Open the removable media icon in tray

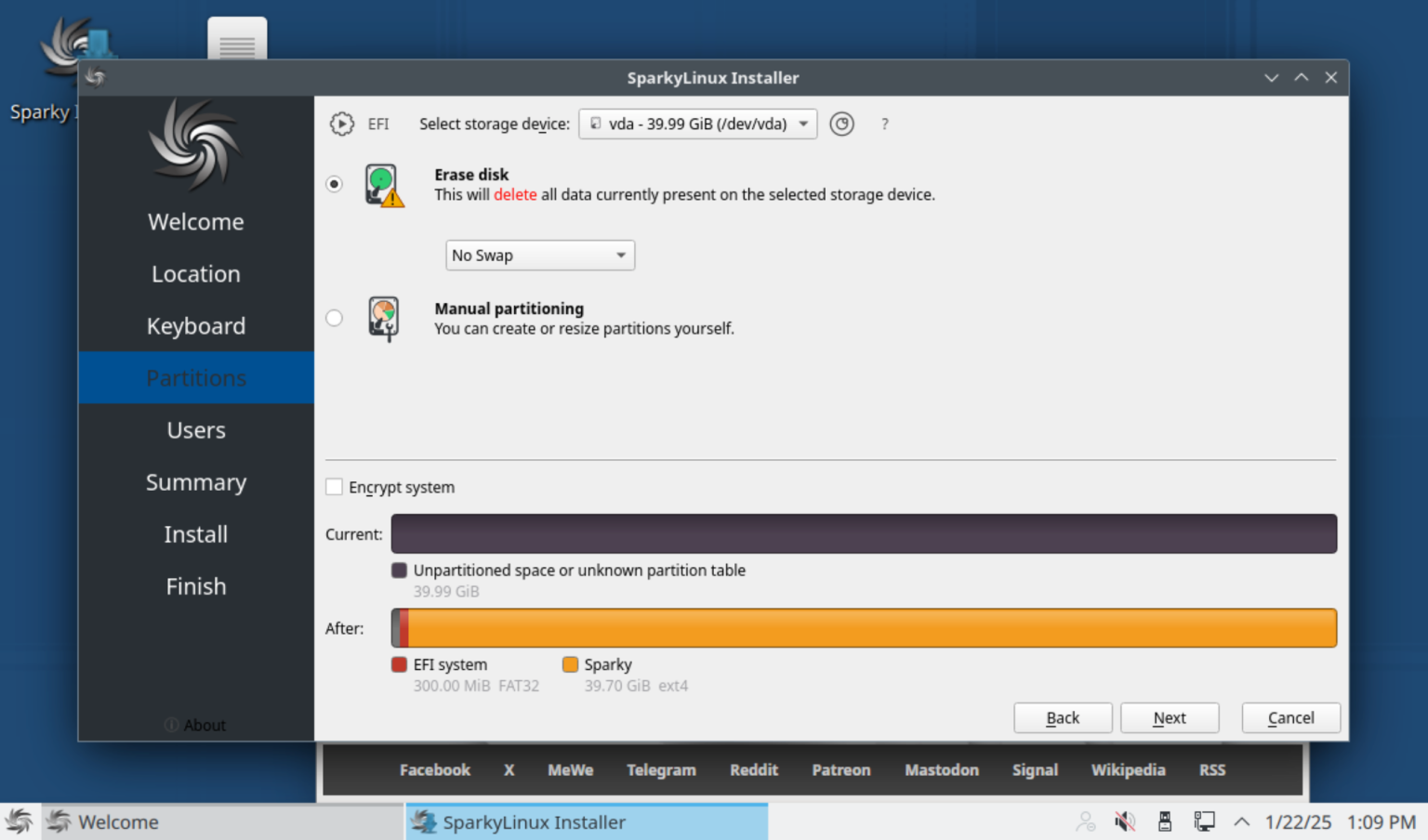coord(1165,821)
